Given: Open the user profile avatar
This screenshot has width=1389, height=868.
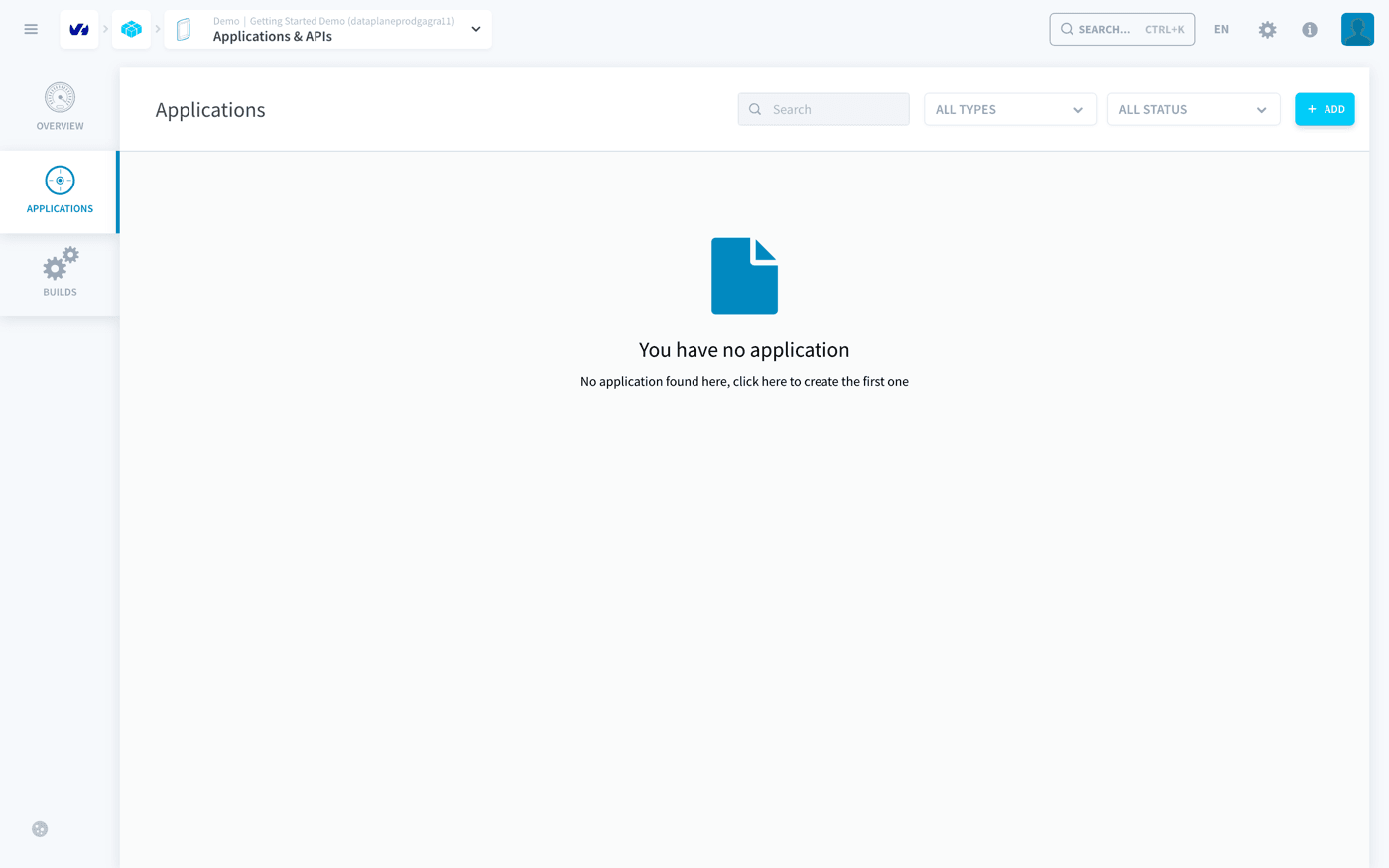Looking at the screenshot, I should [1357, 29].
